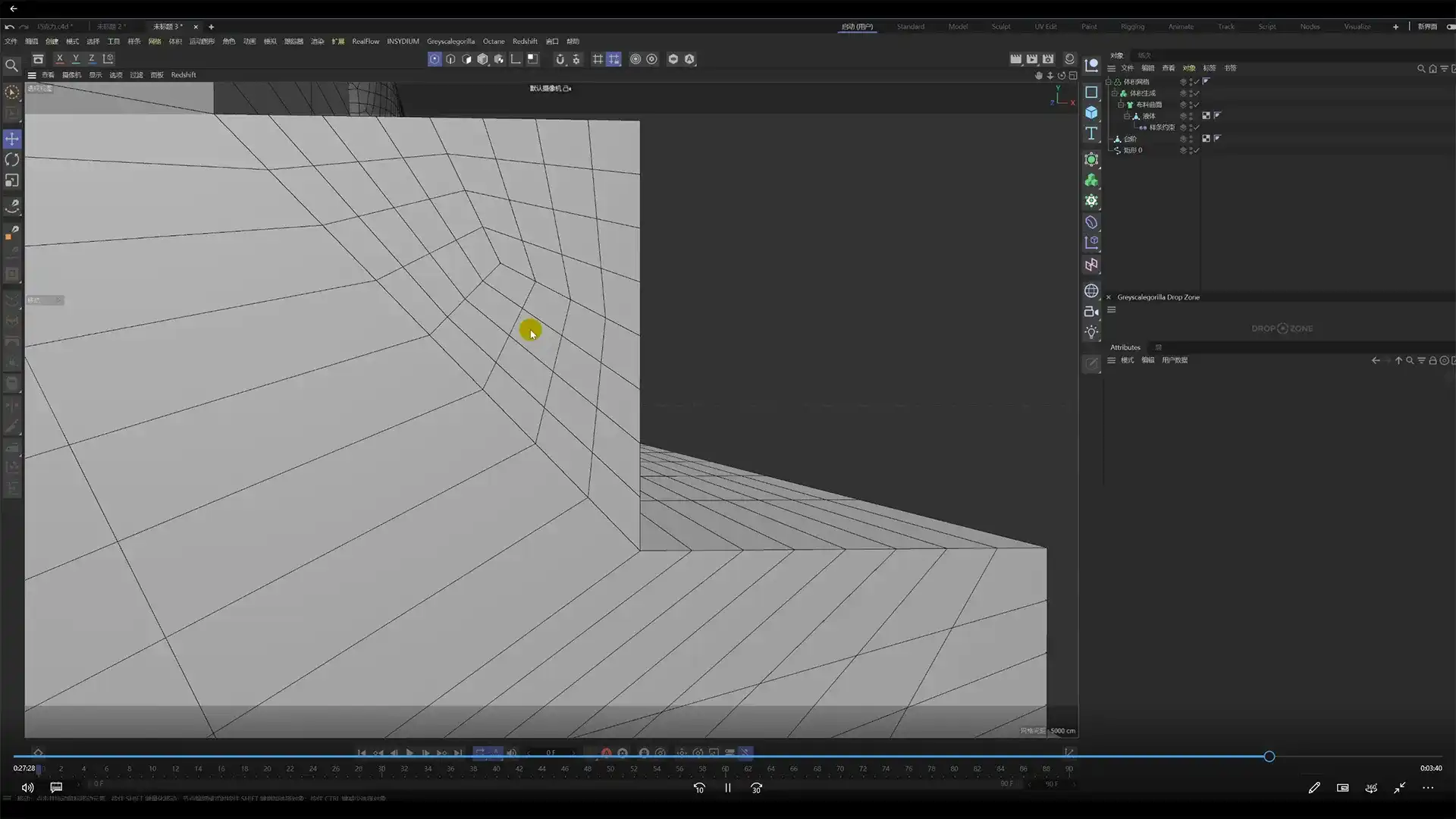Toggle enable checkmark of 矩形 0 object
Screen dimensions: 1456x819
click(1197, 150)
